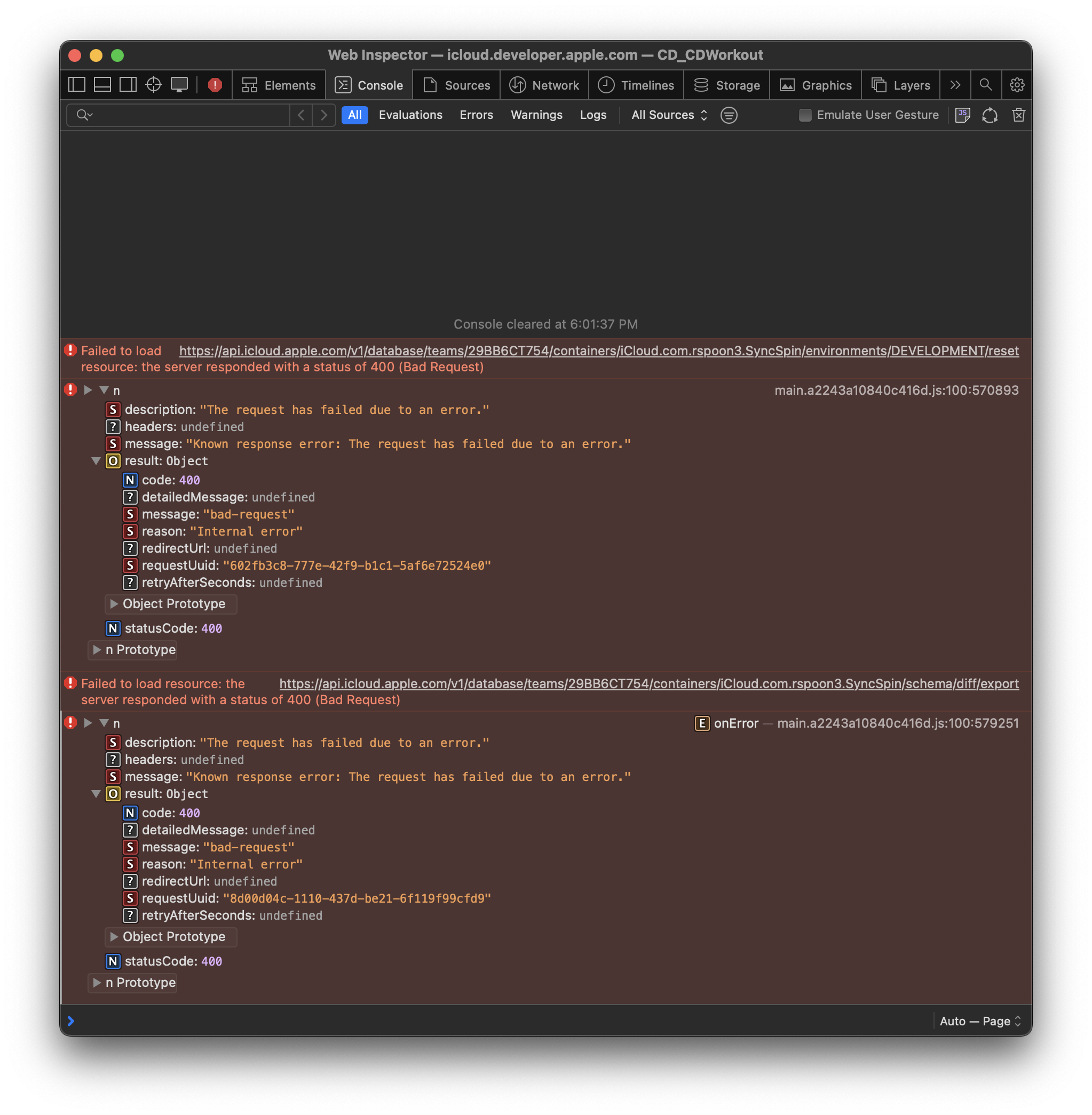Switch to the Sources tab

pyautogui.click(x=456, y=85)
